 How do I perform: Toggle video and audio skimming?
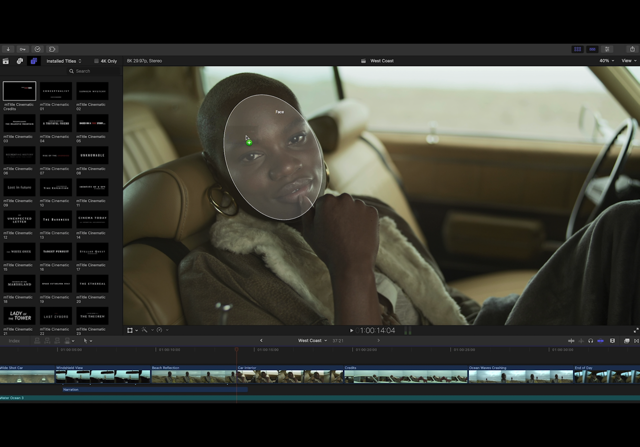click(571, 341)
